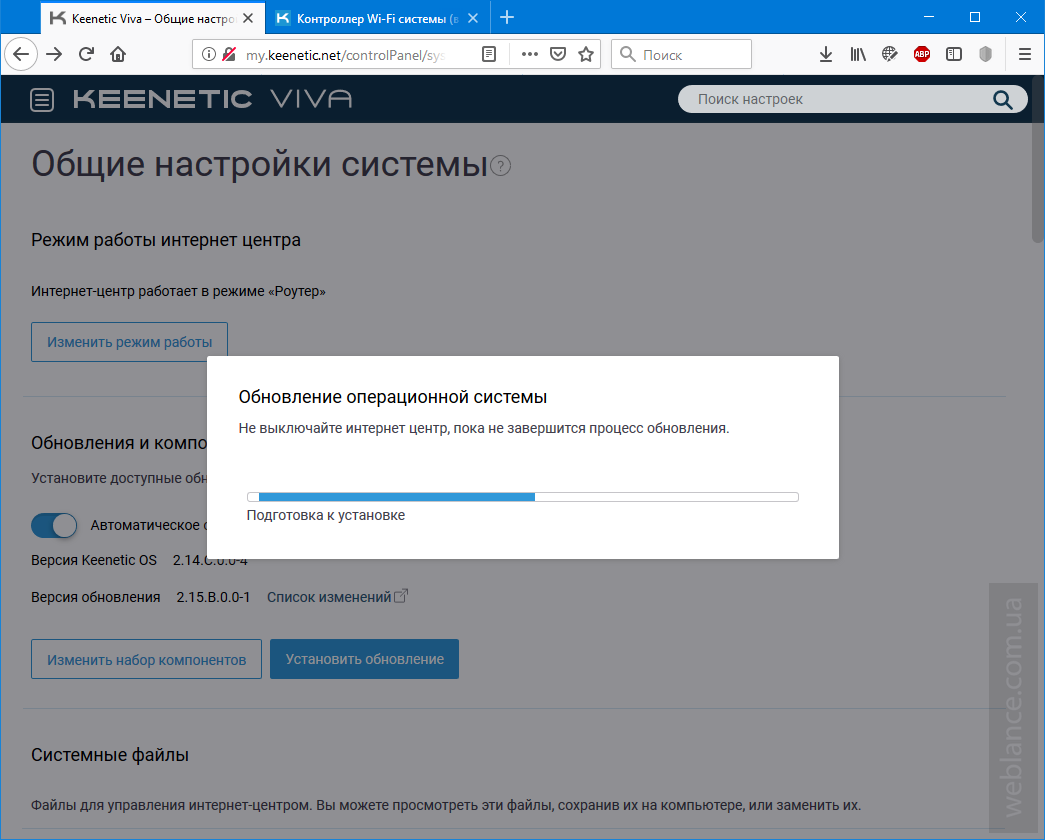Close the Keenetic Viva tab

[x=248, y=19]
